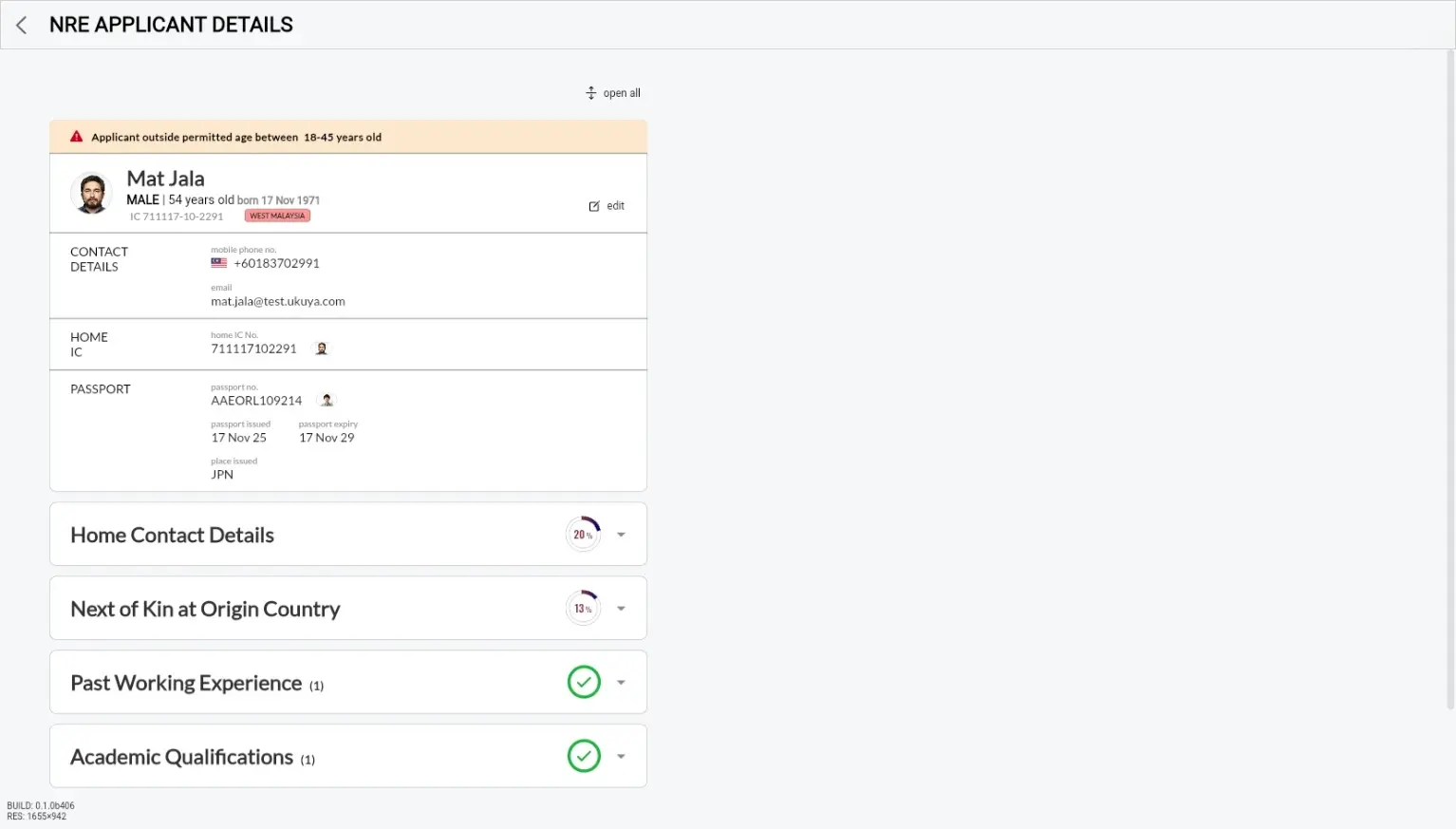Click the edit label on applicant card
The height and width of the screenshot is (829, 1456).
tap(616, 206)
